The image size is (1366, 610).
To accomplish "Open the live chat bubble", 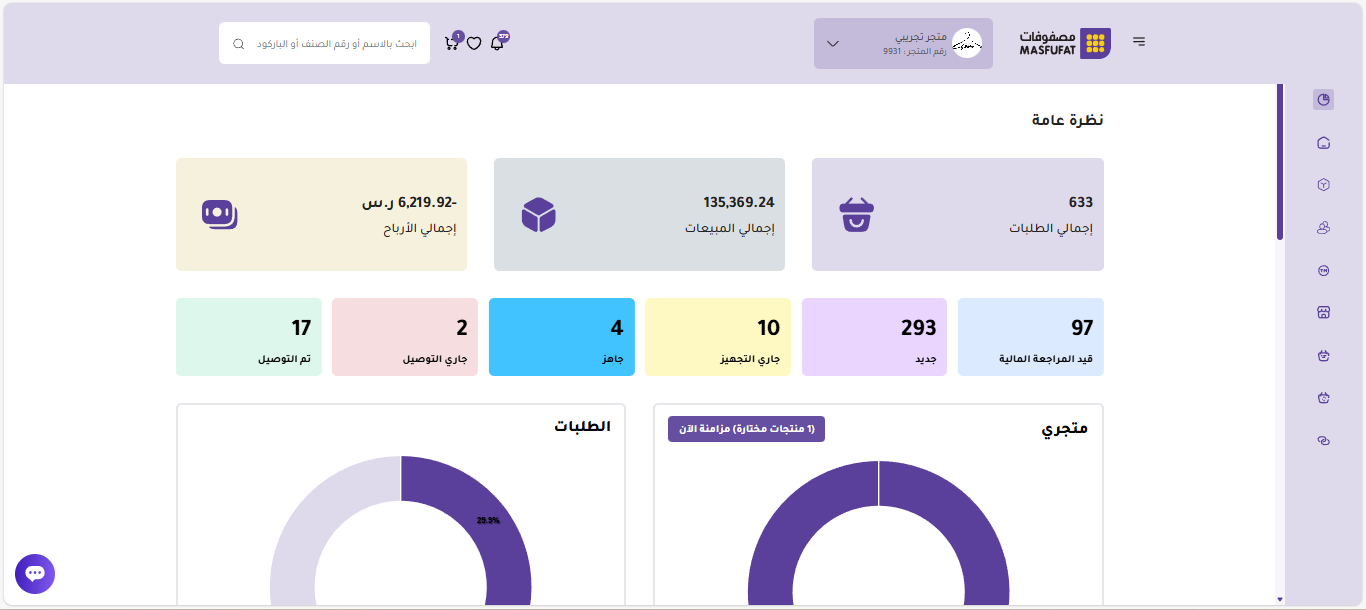I will [x=35, y=574].
